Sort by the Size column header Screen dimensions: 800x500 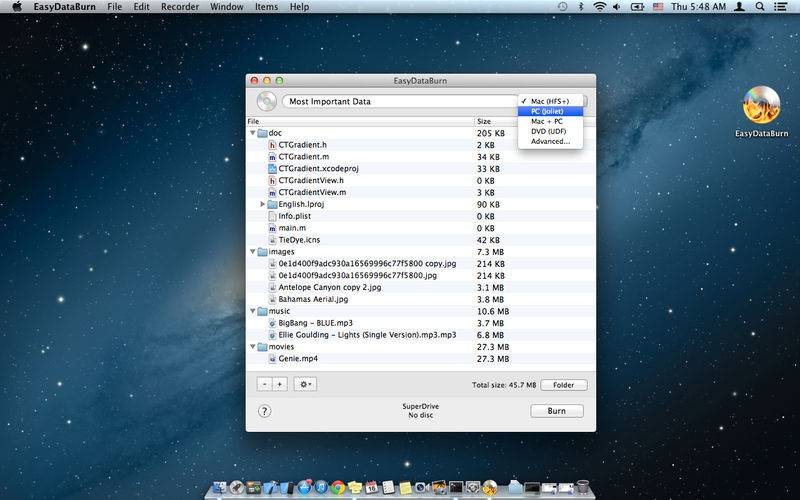496,121
